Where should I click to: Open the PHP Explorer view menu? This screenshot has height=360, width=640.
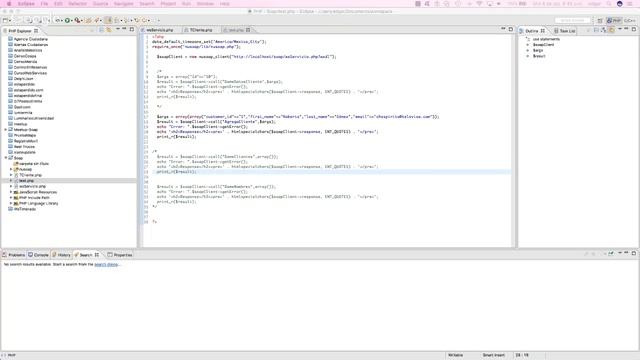[118, 29]
